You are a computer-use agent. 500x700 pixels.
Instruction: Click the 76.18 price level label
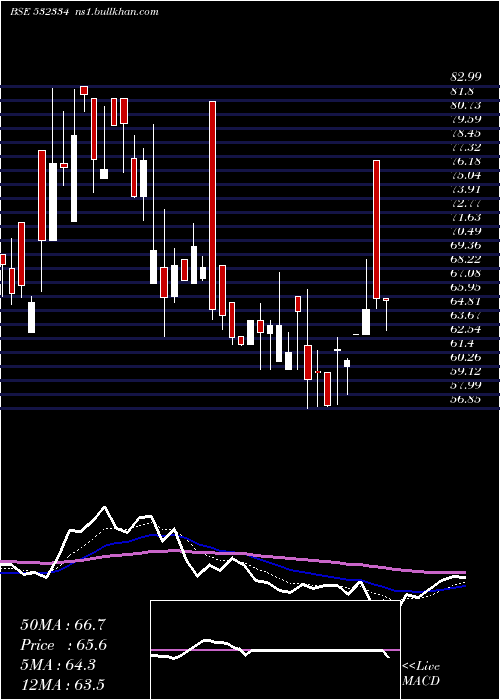point(466,161)
